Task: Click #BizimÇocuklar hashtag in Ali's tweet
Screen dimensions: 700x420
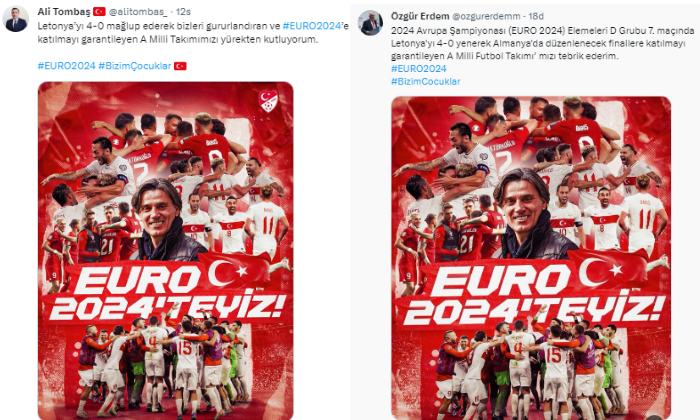Action: 135,66
